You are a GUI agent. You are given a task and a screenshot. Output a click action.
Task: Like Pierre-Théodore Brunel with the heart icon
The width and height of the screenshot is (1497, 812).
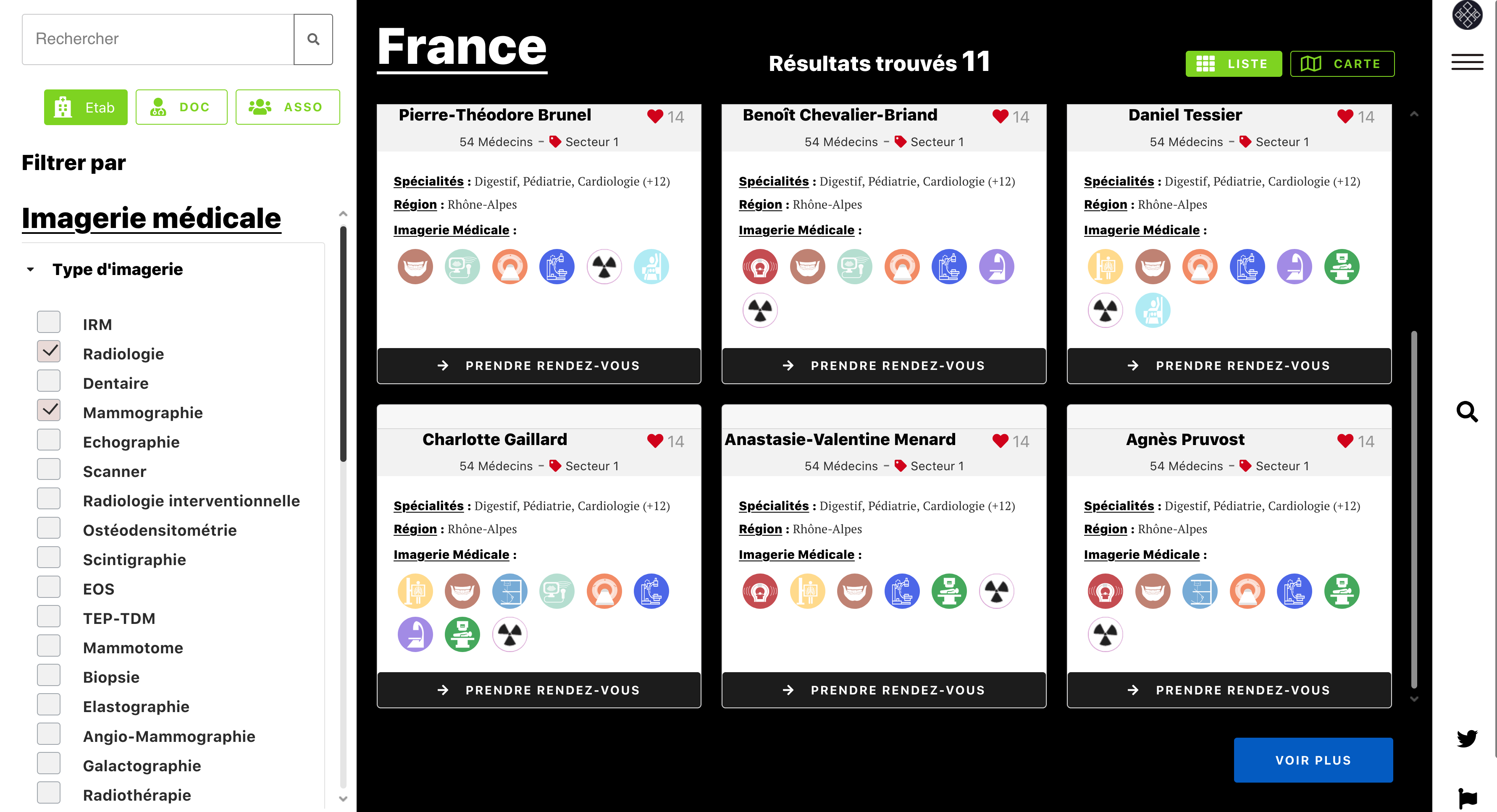point(655,116)
